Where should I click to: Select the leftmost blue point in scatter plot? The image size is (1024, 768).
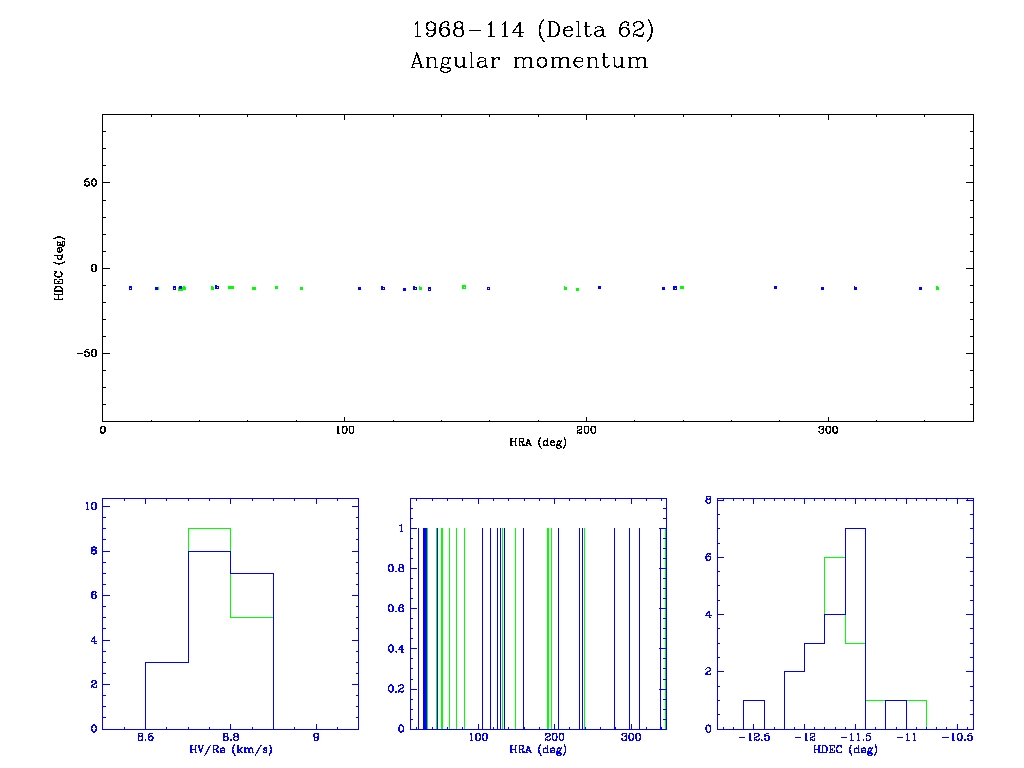(x=131, y=288)
